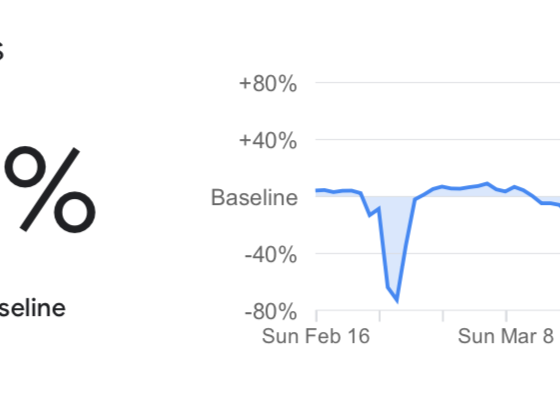Click the x-axis tick above Sun Mar 8
Viewport: 560px width, 396px height.
pyautogui.click(x=506, y=316)
